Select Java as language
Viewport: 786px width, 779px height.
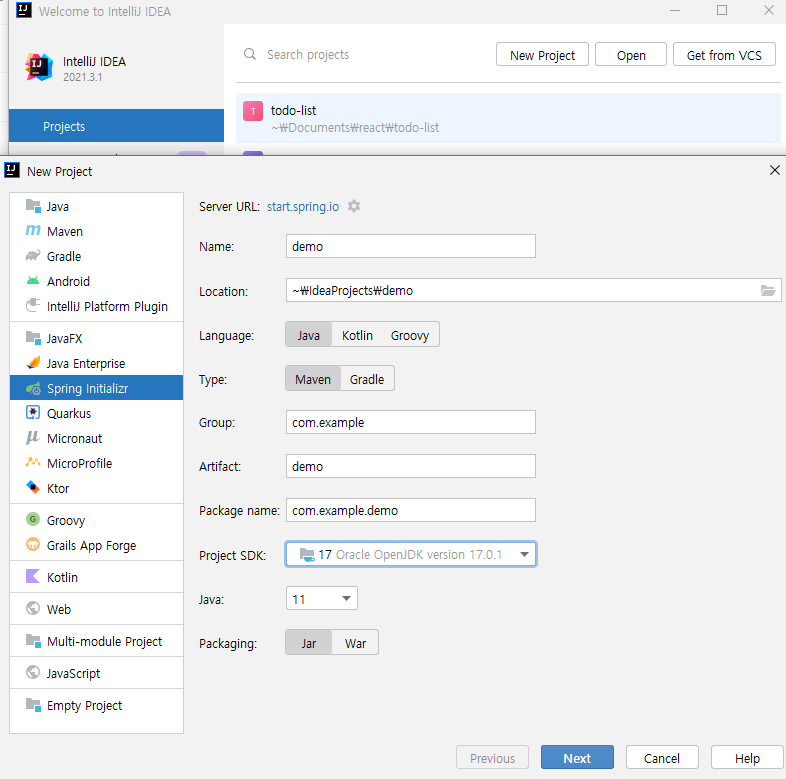(308, 335)
